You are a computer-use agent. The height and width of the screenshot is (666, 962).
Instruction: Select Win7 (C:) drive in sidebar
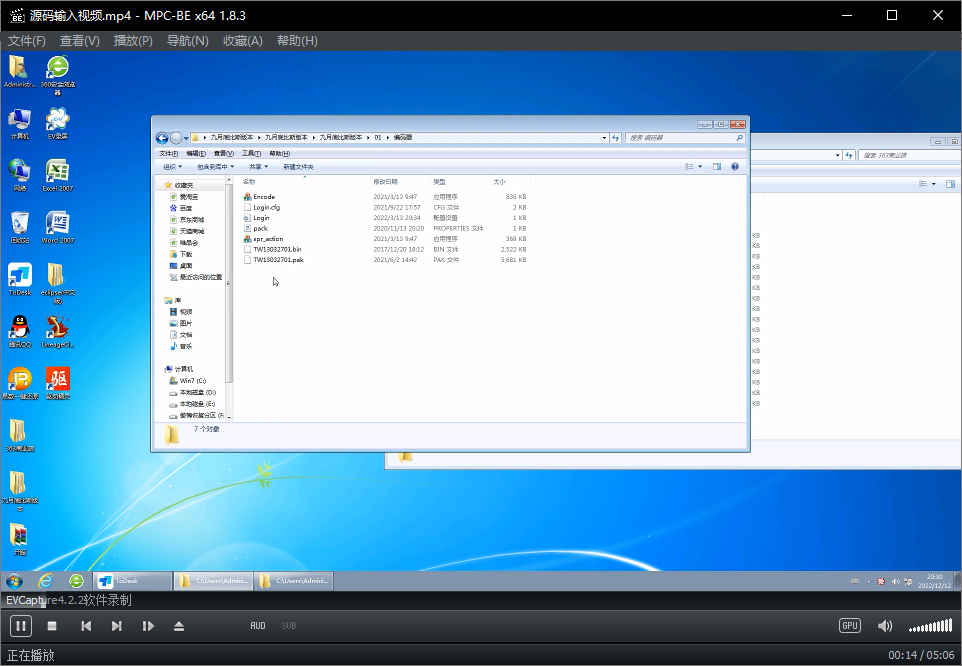[188, 381]
